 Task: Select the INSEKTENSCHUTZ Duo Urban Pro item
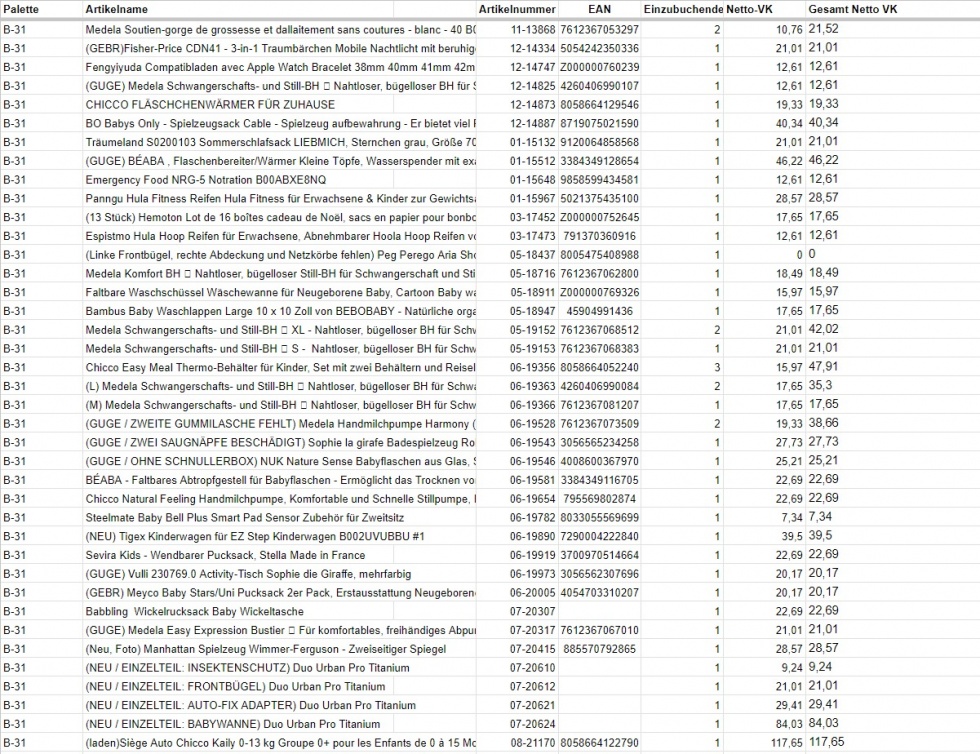[x=248, y=667]
